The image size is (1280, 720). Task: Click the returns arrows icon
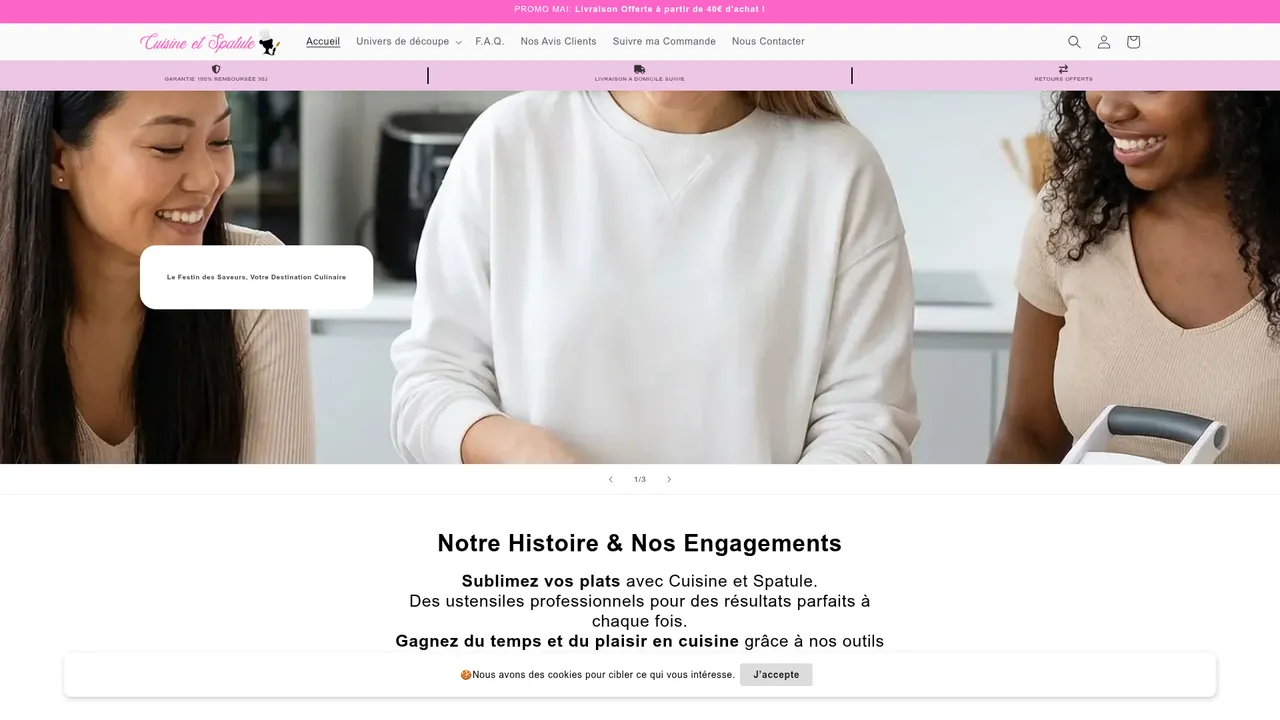point(1063,69)
